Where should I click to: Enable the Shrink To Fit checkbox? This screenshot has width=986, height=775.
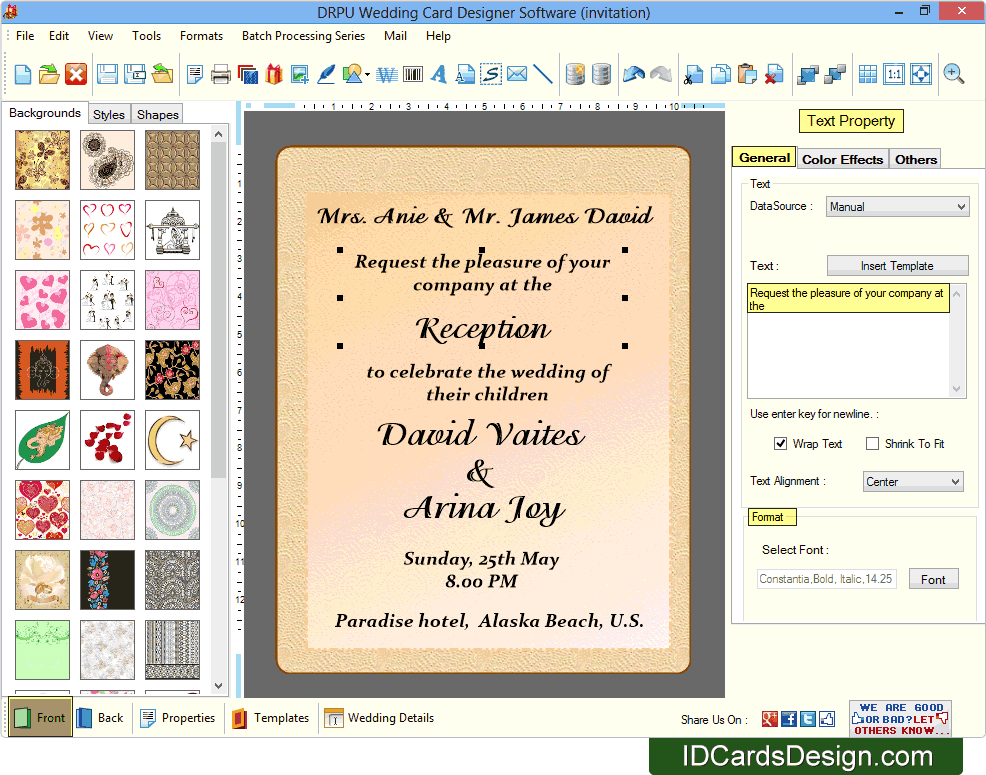coord(872,443)
